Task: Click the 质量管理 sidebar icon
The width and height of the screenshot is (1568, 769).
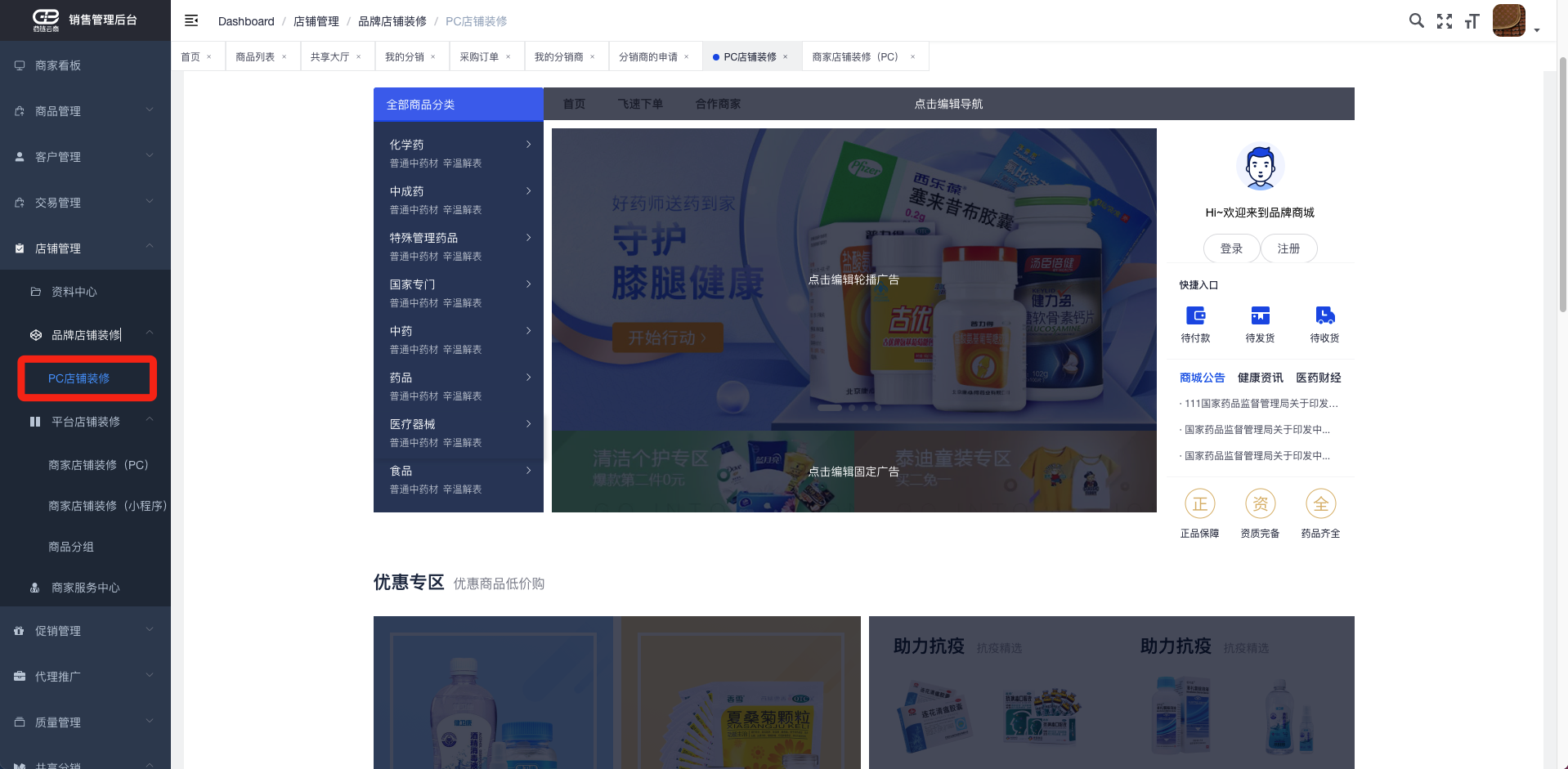Action: coord(20,722)
